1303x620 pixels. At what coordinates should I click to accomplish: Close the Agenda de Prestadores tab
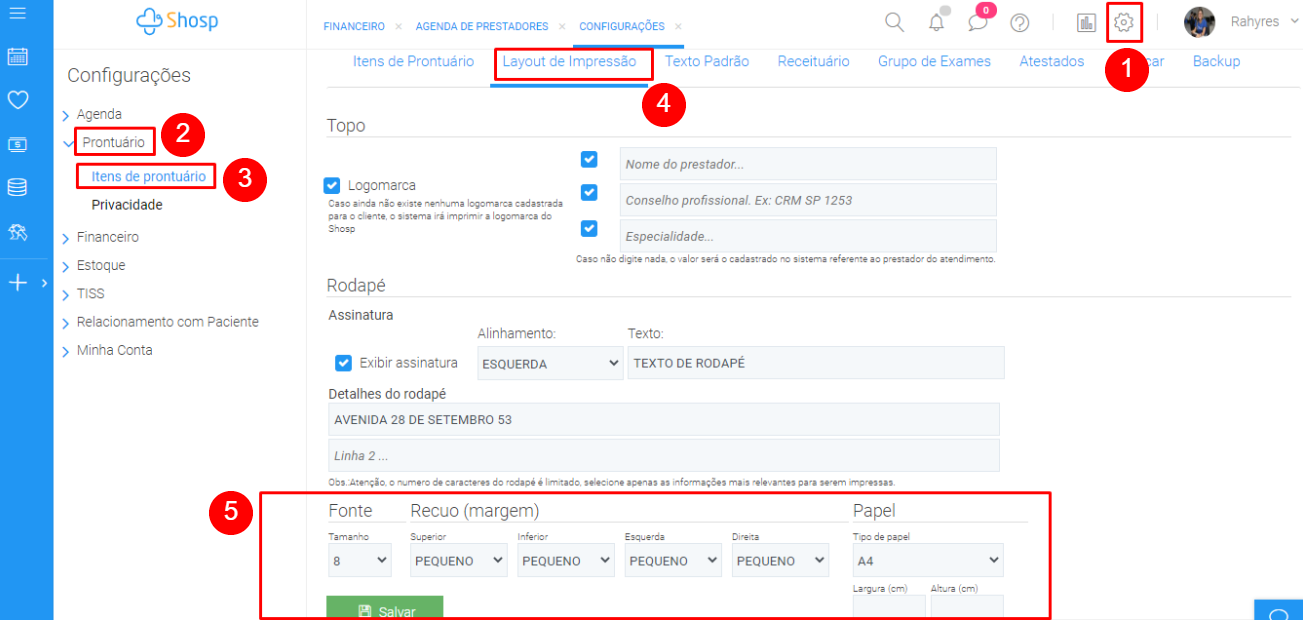click(x=561, y=26)
